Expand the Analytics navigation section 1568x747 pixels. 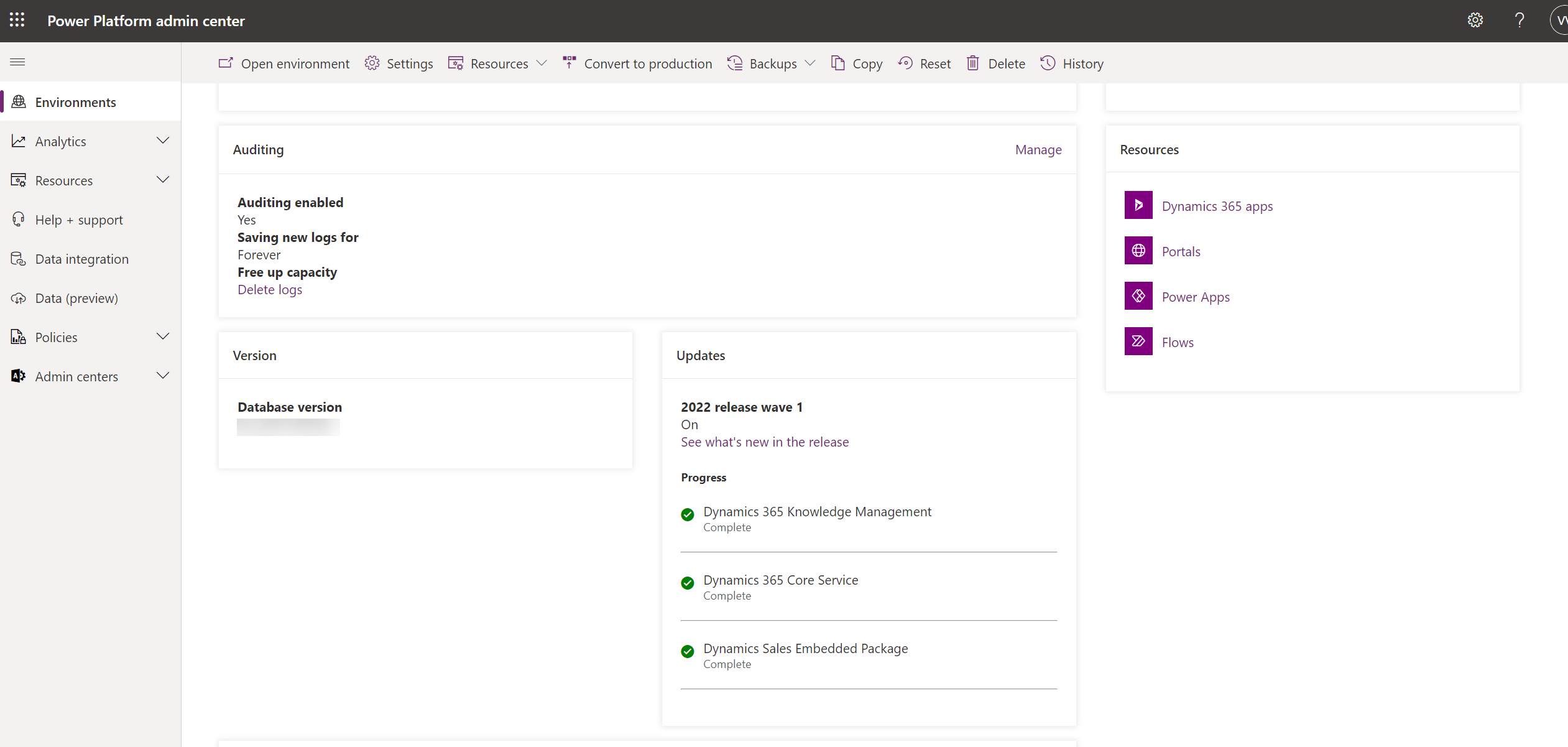point(163,141)
